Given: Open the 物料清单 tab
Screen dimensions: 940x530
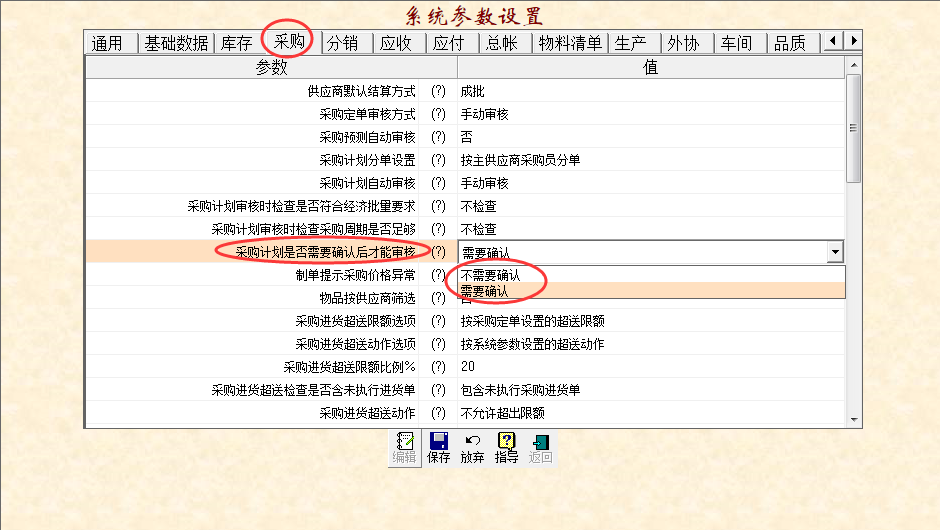Looking at the screenshot, I should (x=570, y=43).
